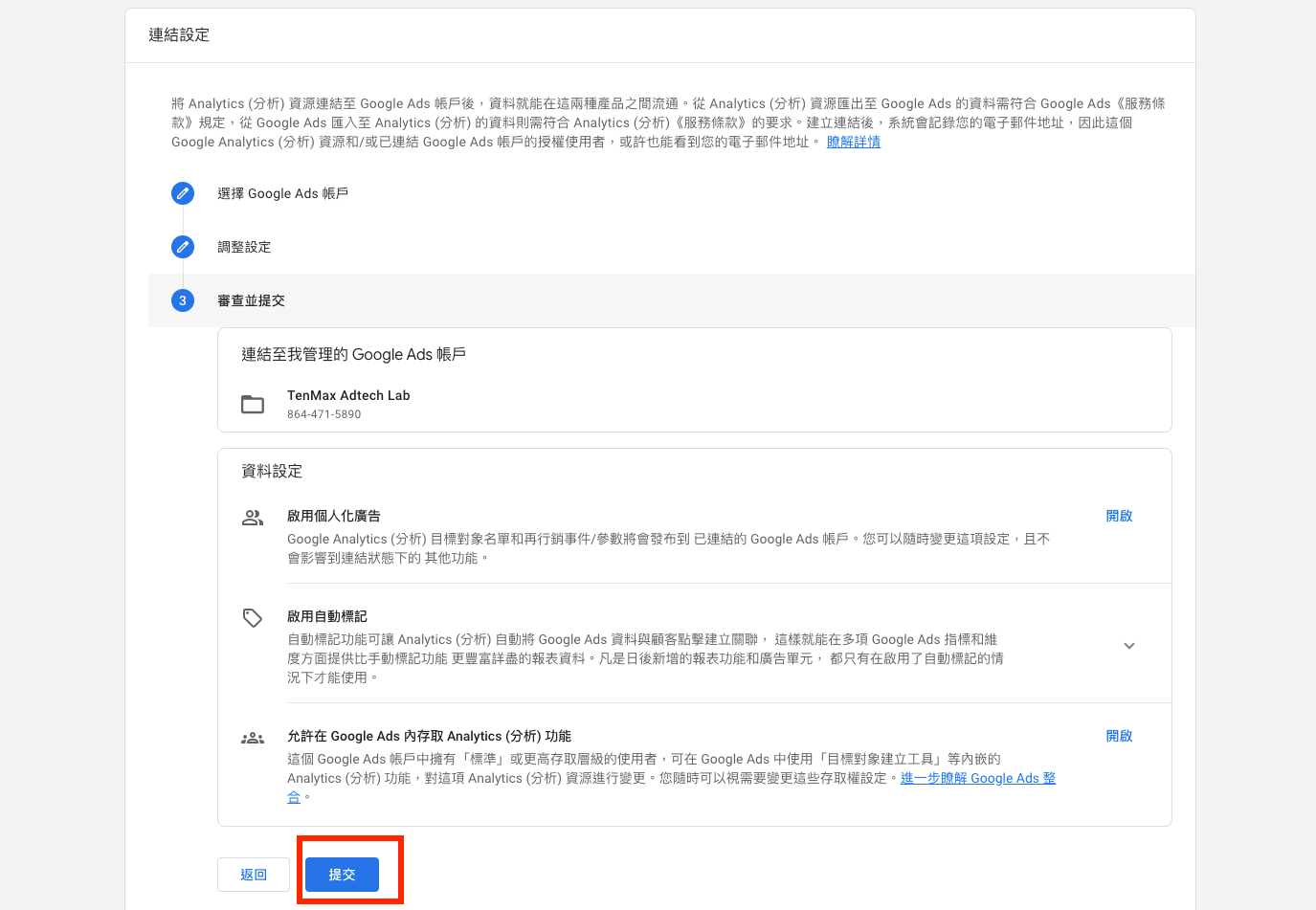Click the people icon beside 啟用個人化廣告
This screenshot has height=910, width=1316.
(253, 517)
